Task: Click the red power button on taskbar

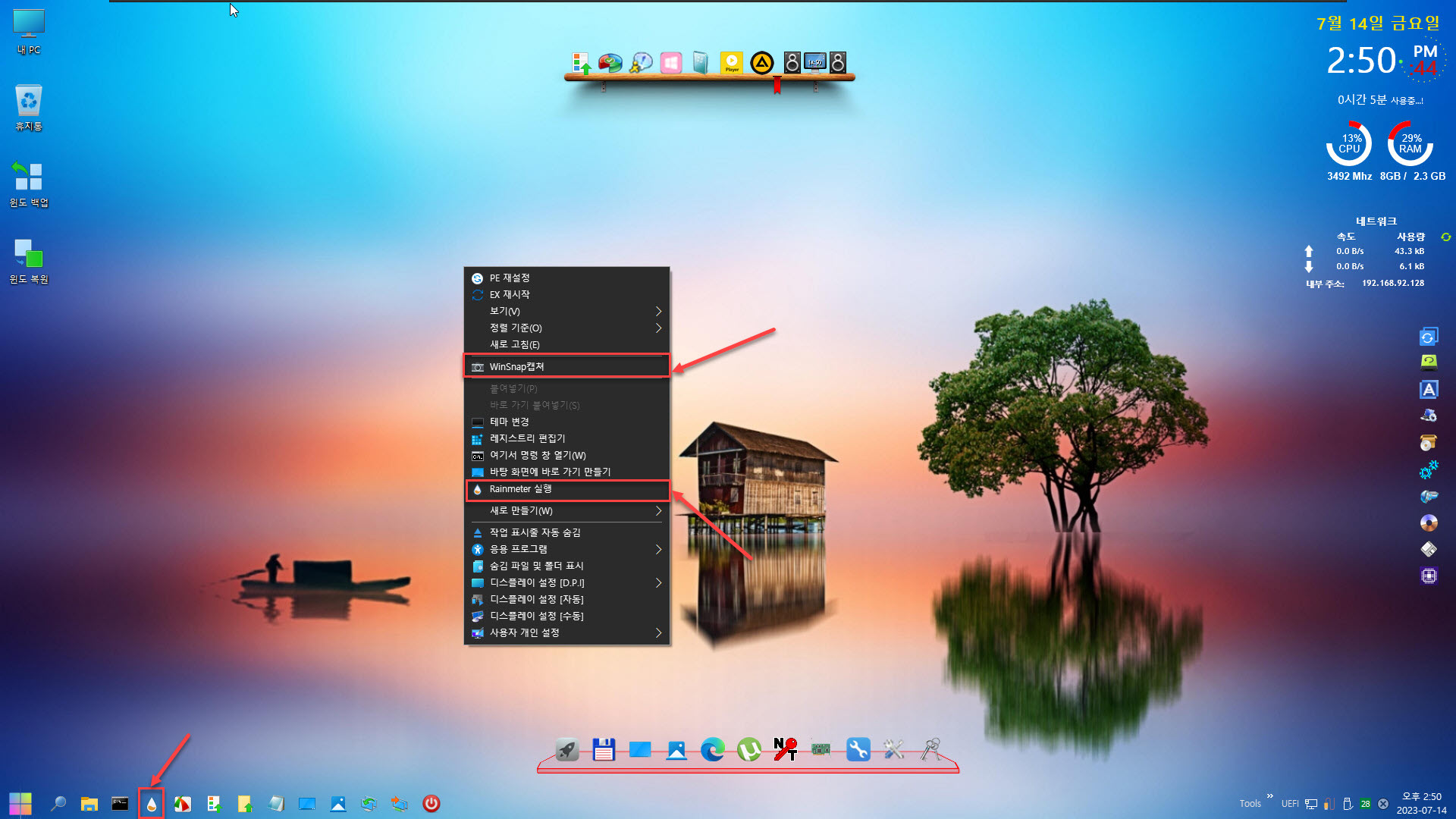Action: 431,804
